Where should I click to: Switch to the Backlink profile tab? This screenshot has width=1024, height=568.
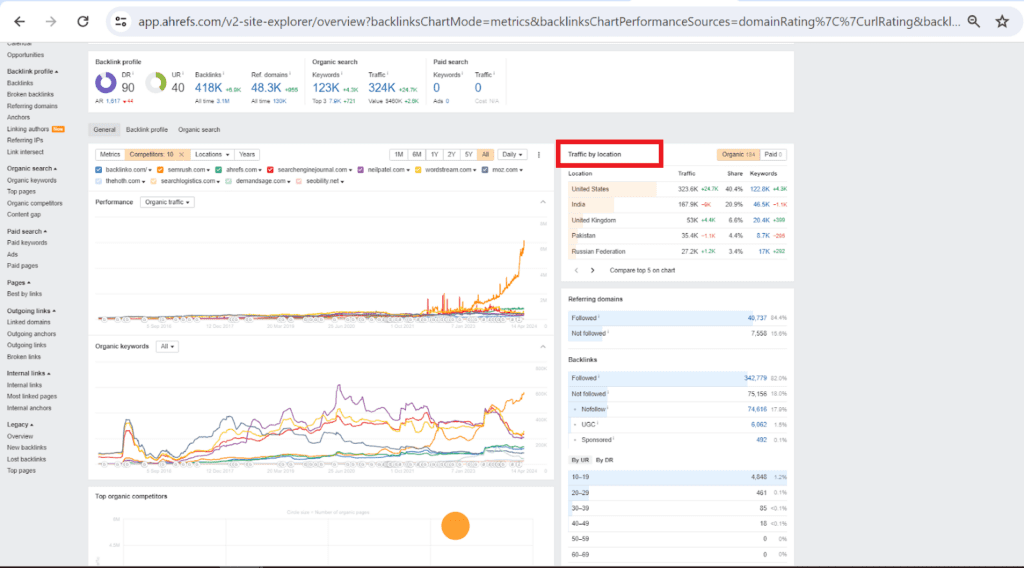pos(147,130)
